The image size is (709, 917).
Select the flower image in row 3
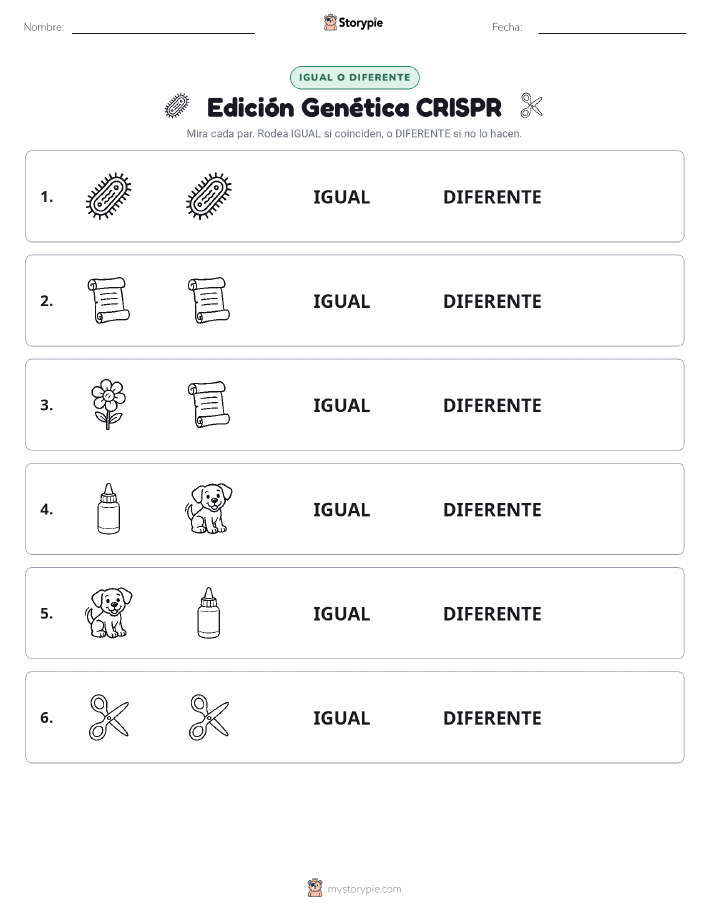pos(108,405)
